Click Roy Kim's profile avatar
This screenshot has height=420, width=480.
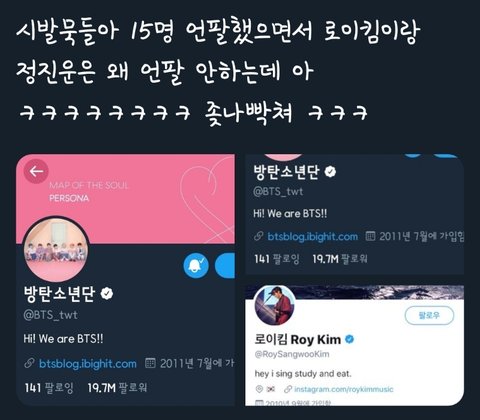coord(275,305)
